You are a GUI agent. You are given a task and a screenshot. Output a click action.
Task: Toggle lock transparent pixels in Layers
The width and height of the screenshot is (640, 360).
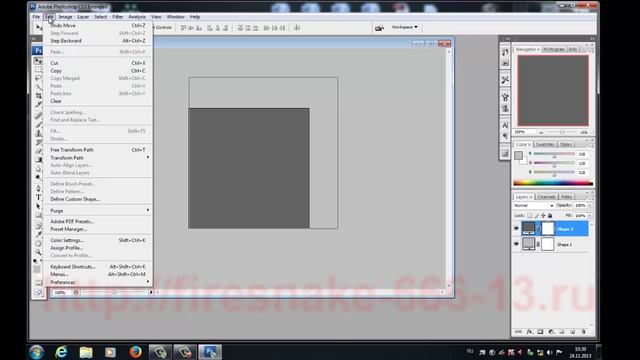[529, 216]
